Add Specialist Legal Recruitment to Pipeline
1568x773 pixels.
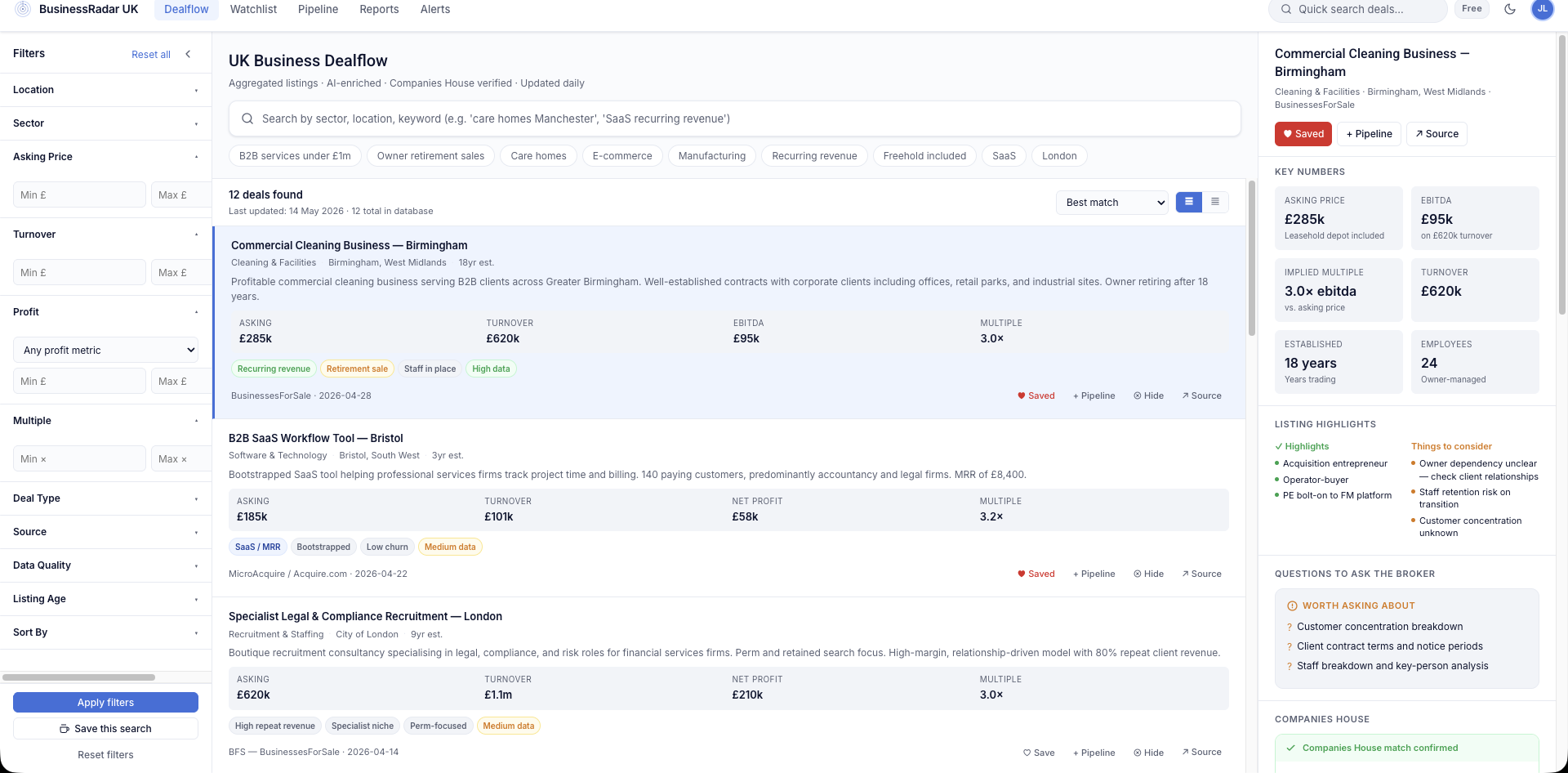[x=1094, y=753]
